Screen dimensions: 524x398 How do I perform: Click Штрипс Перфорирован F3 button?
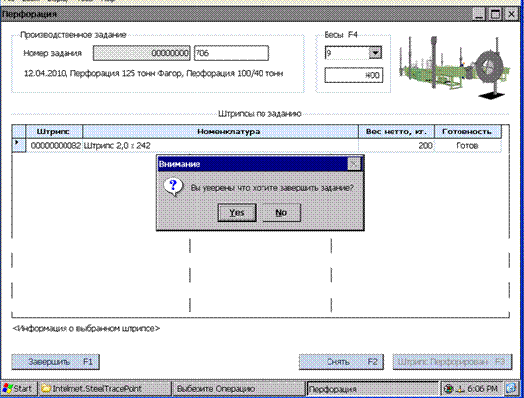click(x=452, y=362)
